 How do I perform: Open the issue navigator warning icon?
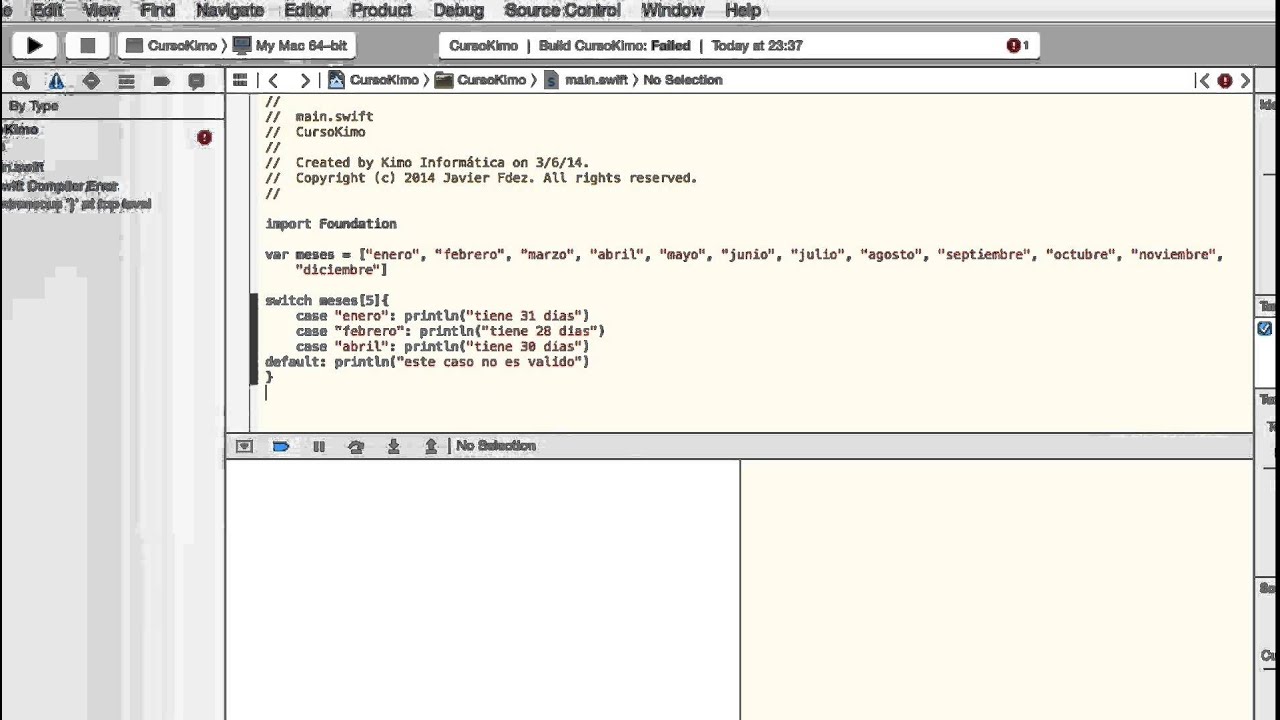click(x=56, y=81)
